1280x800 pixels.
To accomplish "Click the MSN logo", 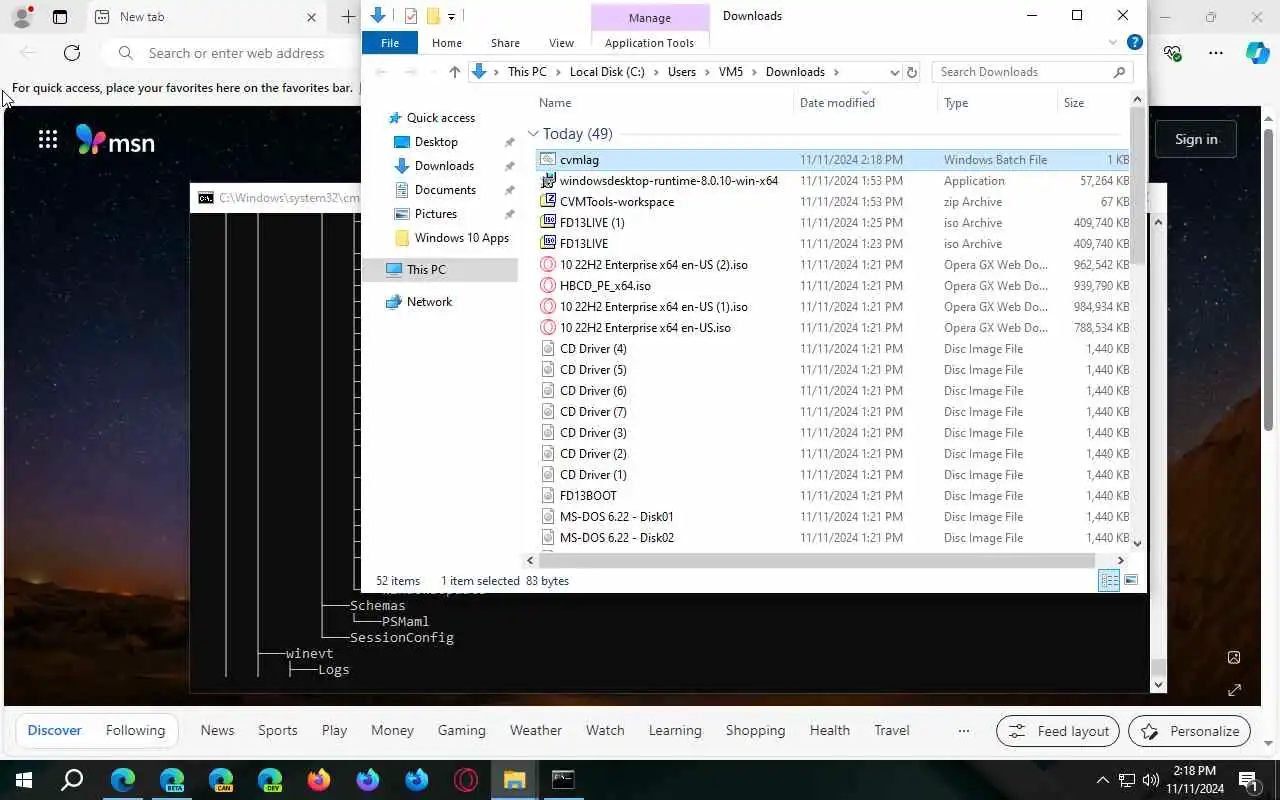I will pyautogui.click(x=115, y=140).
